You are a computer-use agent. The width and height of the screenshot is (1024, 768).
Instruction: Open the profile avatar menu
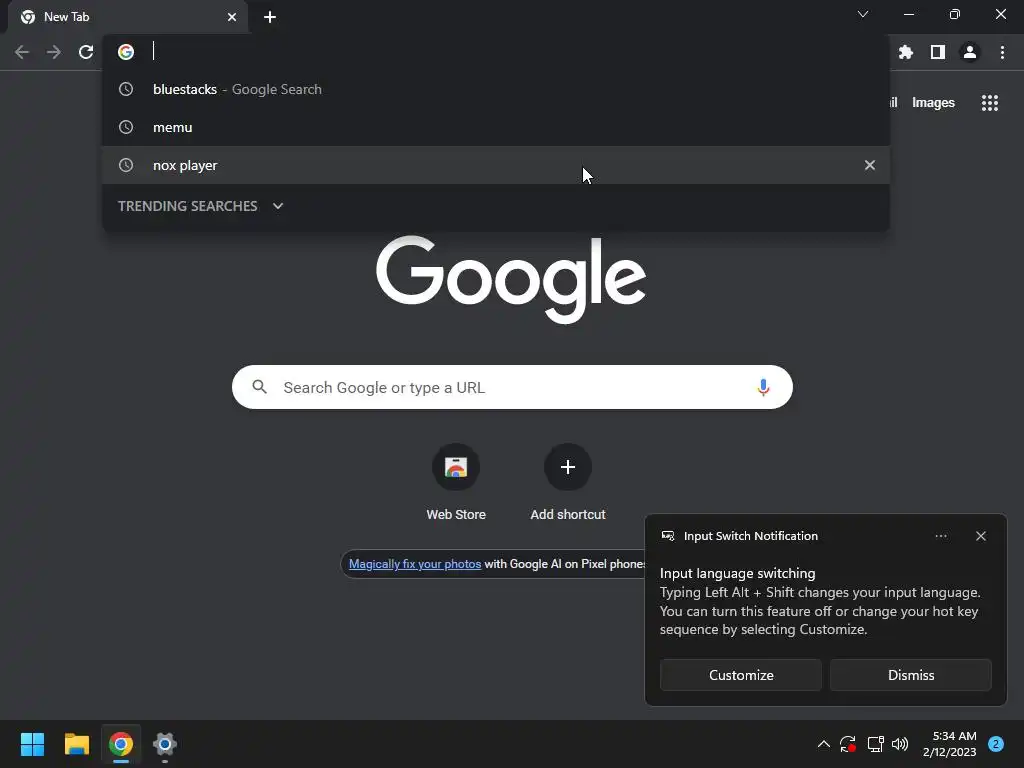click(970, 52)
